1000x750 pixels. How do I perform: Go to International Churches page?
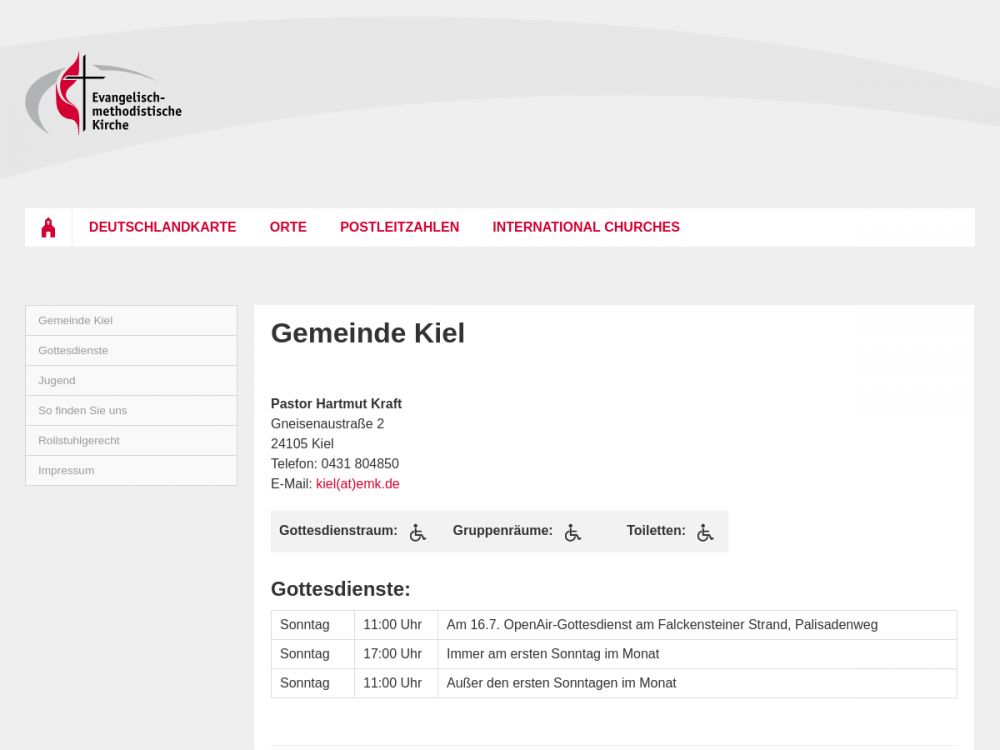585,227
